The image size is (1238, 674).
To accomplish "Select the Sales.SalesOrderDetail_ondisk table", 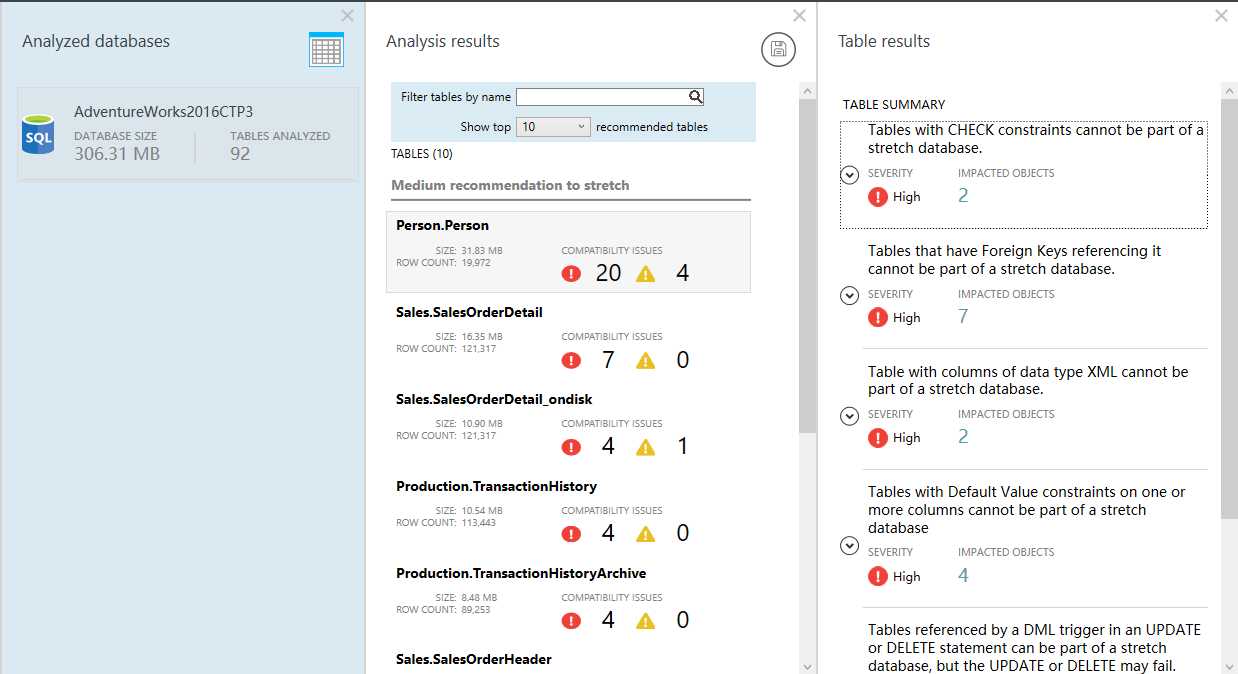I will [x=568, y=425].
